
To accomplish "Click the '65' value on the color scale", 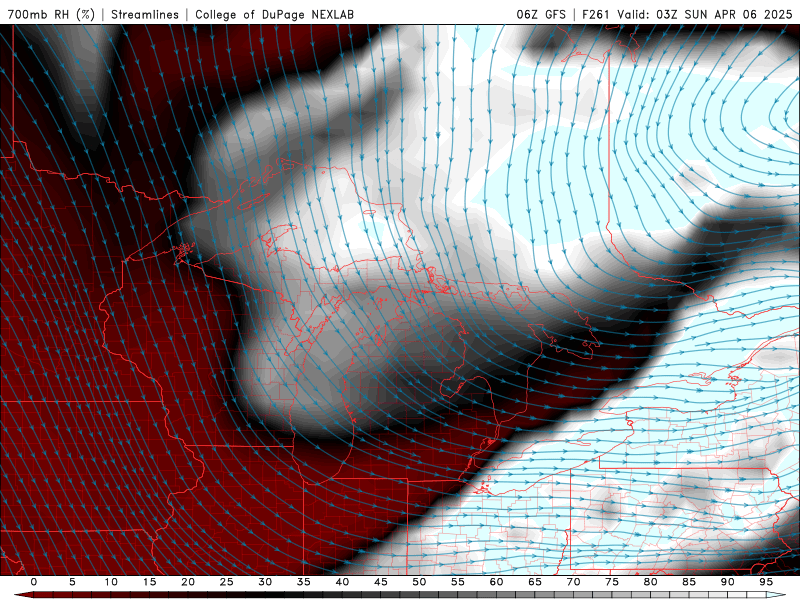I will pyautogui.click(x=535, y=582).
